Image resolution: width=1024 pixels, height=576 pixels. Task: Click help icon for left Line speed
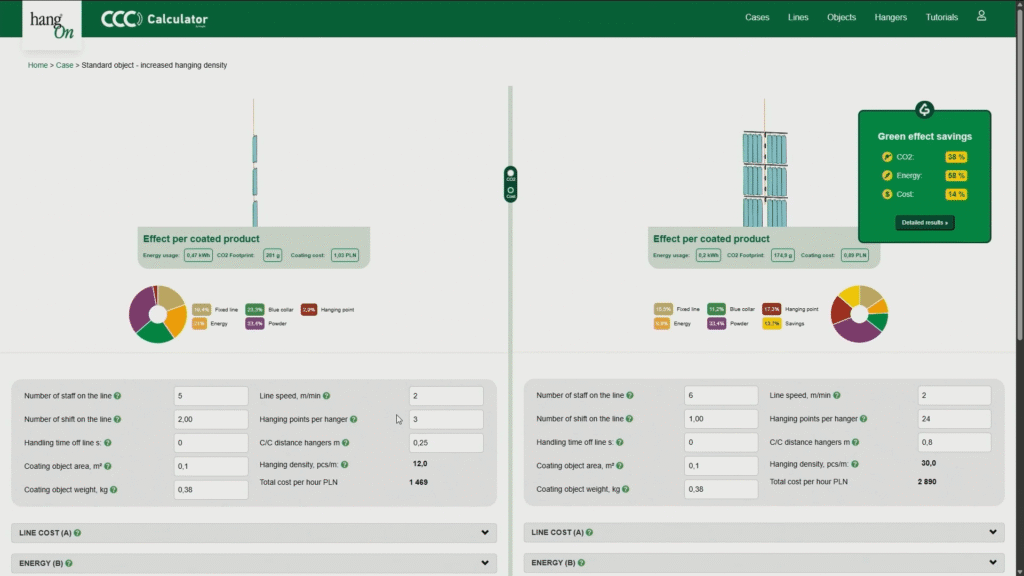(x=326, y=396)
